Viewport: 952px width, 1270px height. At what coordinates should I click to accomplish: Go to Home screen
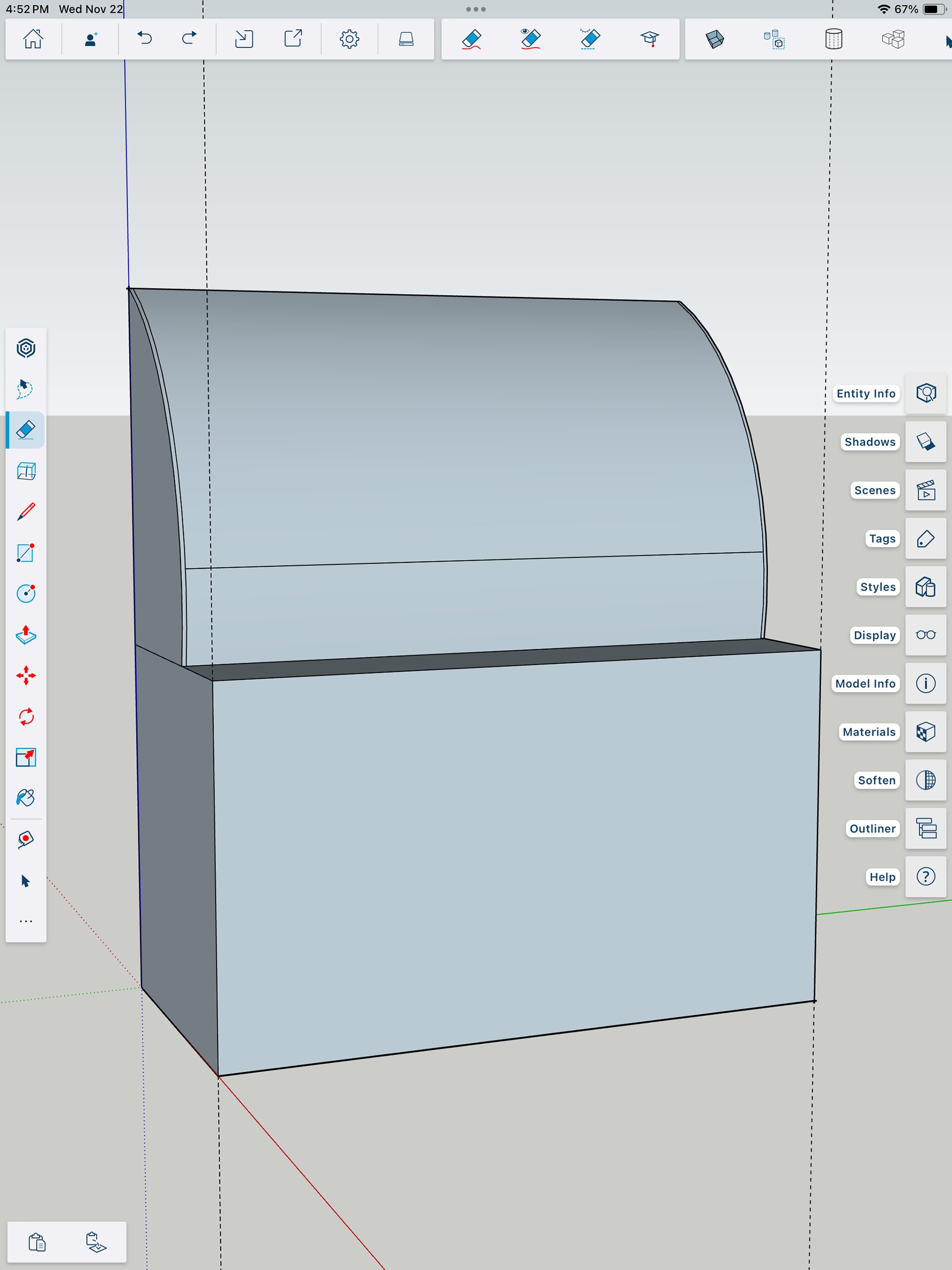coord(33,39)
